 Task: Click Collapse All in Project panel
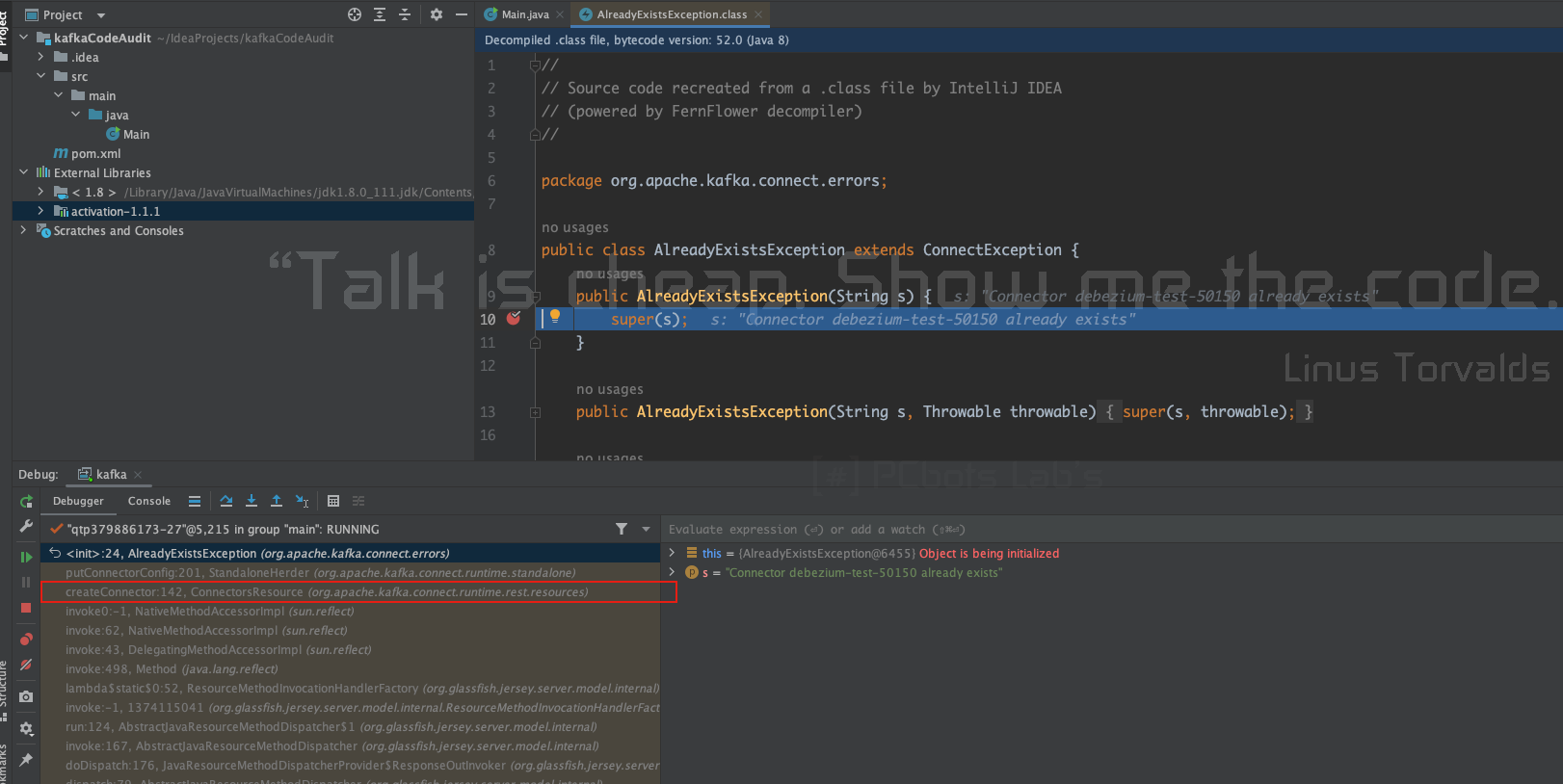(405, 14)
